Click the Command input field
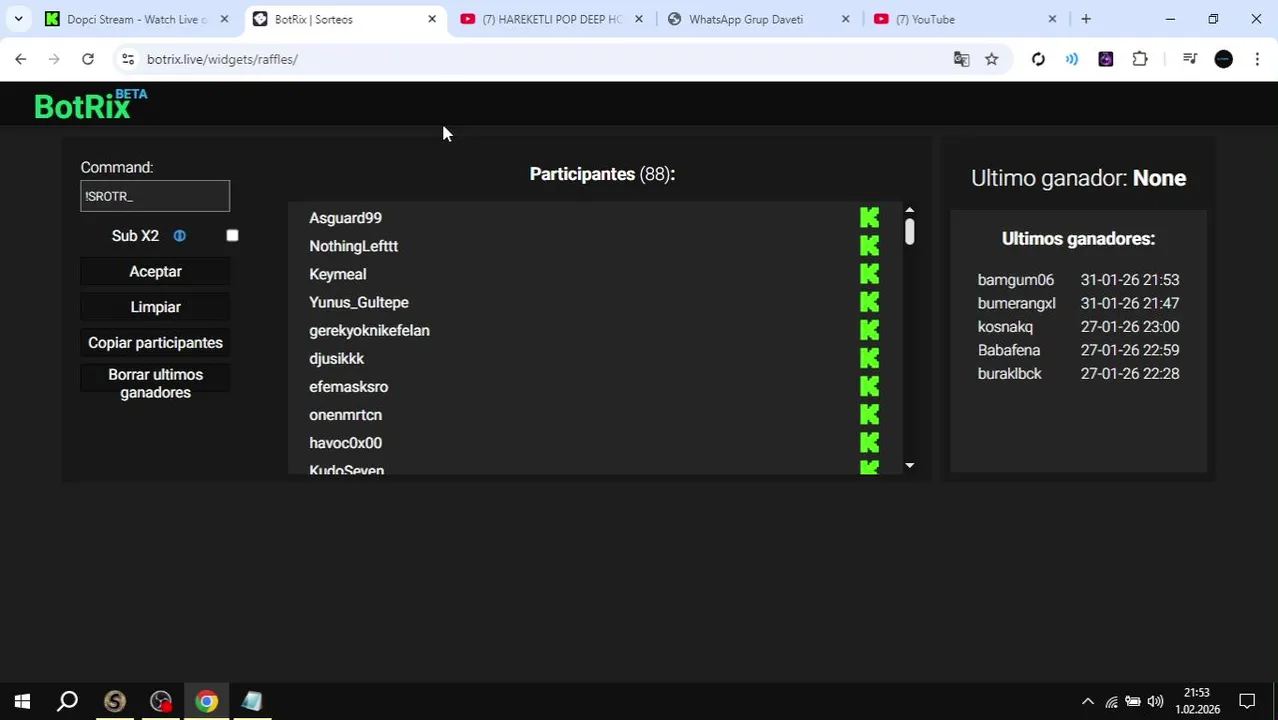The height and width of the screenshot is (720, 1278). 155,196
